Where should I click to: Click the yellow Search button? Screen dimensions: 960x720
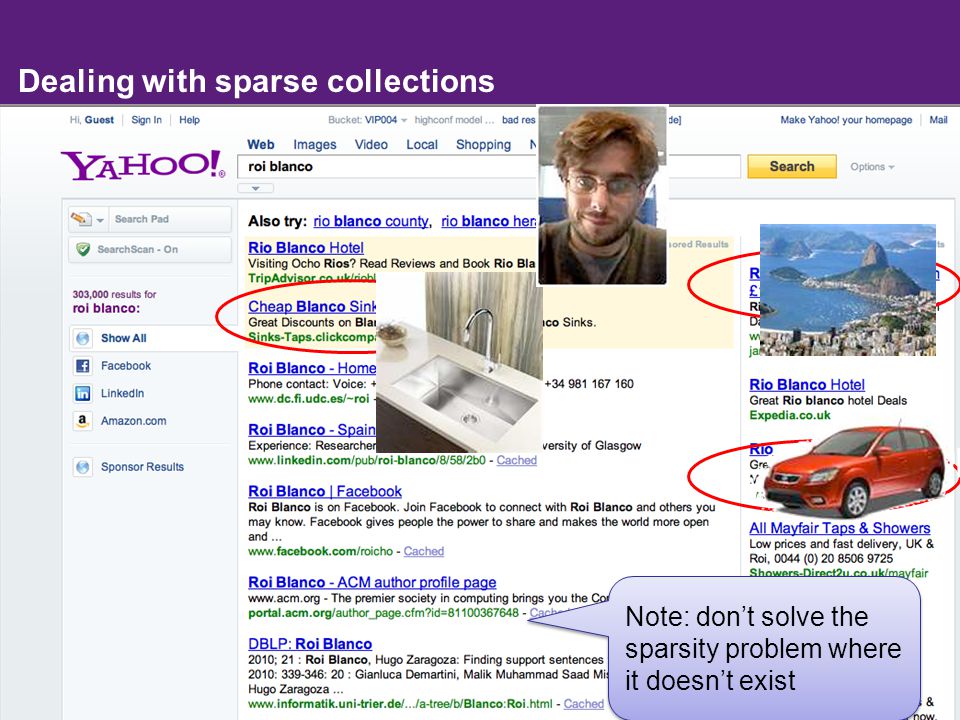click(x=792, y=167)
